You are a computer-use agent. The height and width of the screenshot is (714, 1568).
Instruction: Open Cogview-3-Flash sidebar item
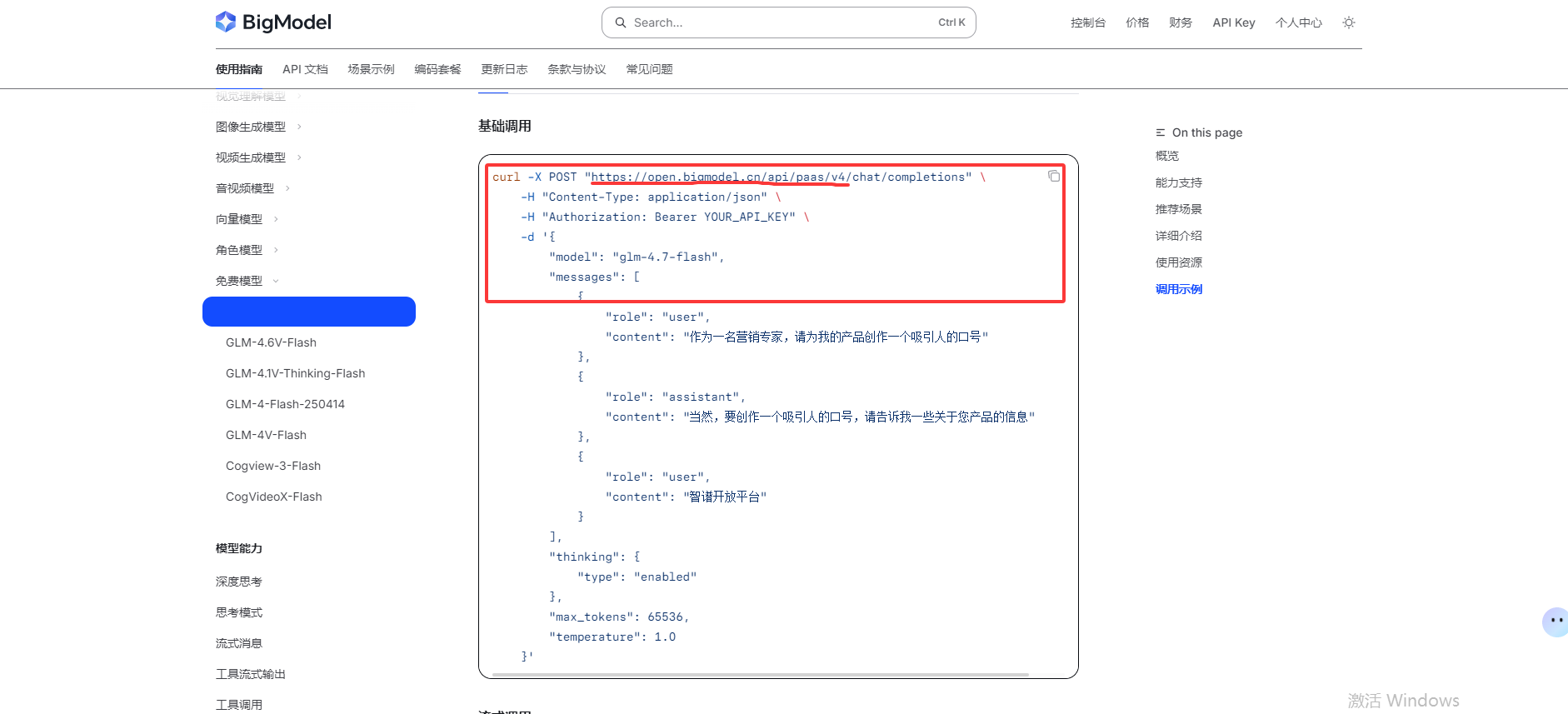click(273, 466)
